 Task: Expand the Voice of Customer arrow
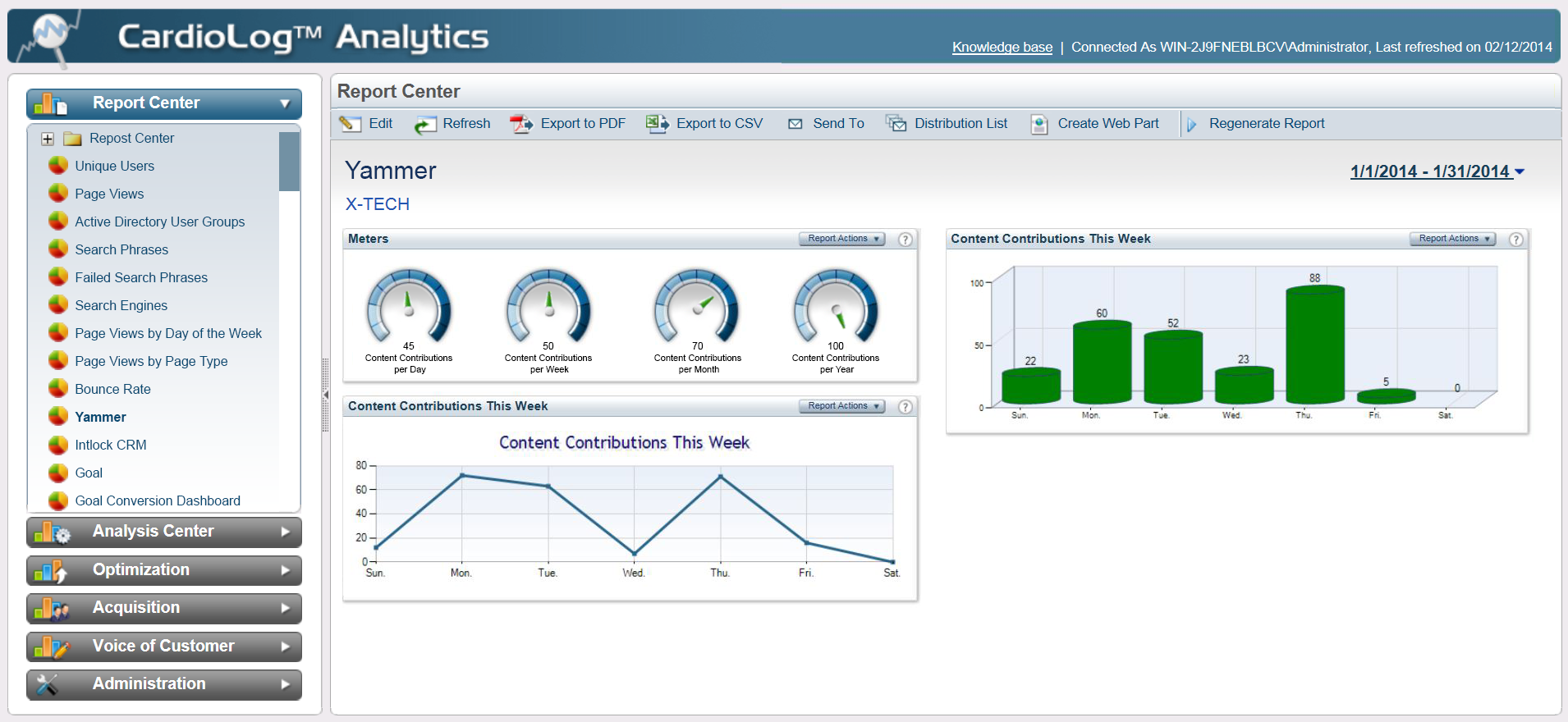pos(285,647)
